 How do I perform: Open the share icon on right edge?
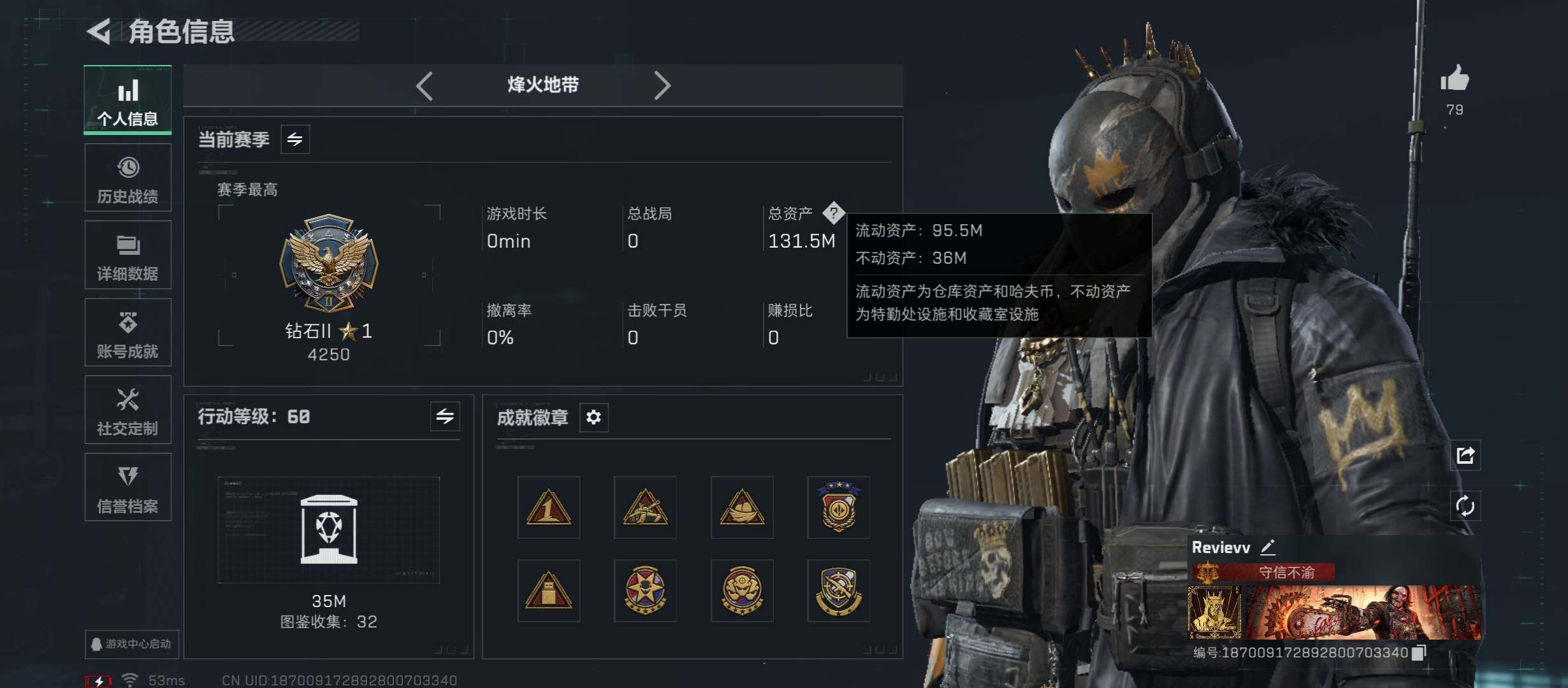point(1465,455)
